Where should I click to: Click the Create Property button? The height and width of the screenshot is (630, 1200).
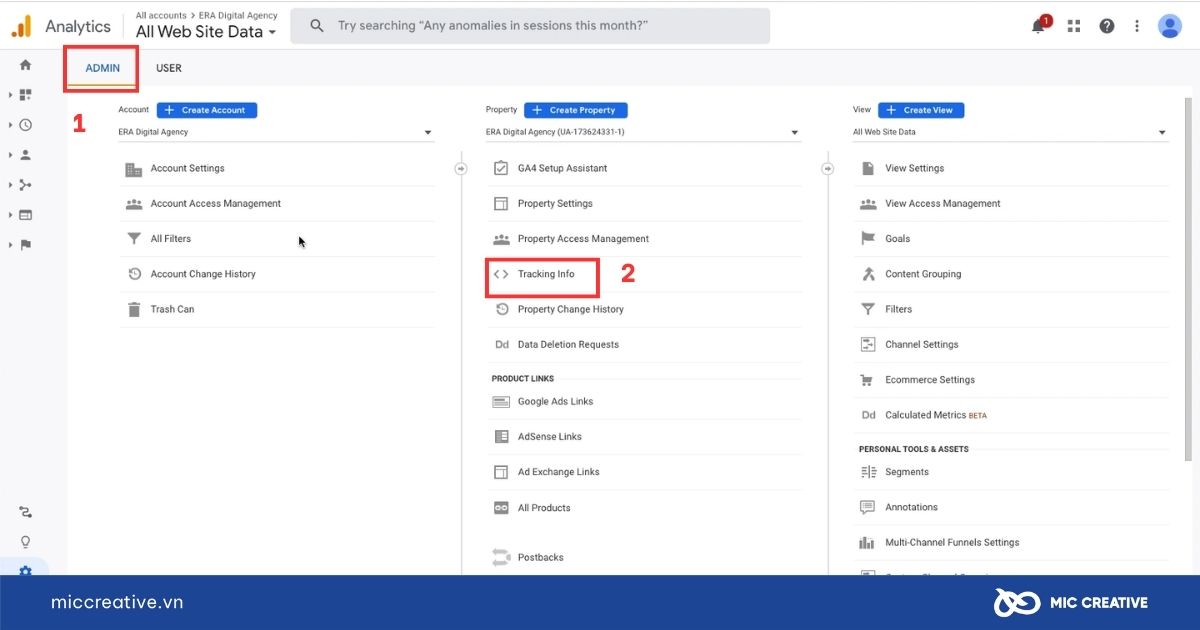coord(576,110)
